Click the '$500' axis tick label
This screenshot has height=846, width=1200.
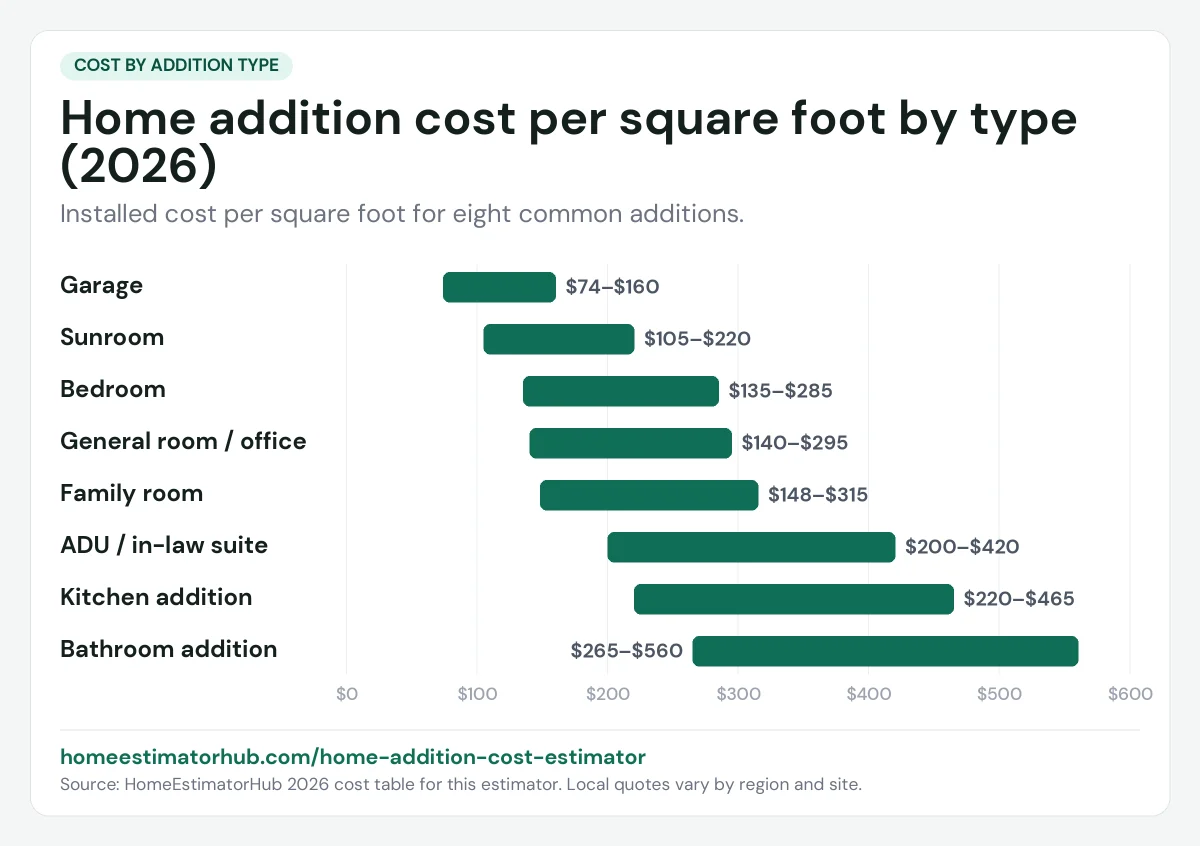999,694
